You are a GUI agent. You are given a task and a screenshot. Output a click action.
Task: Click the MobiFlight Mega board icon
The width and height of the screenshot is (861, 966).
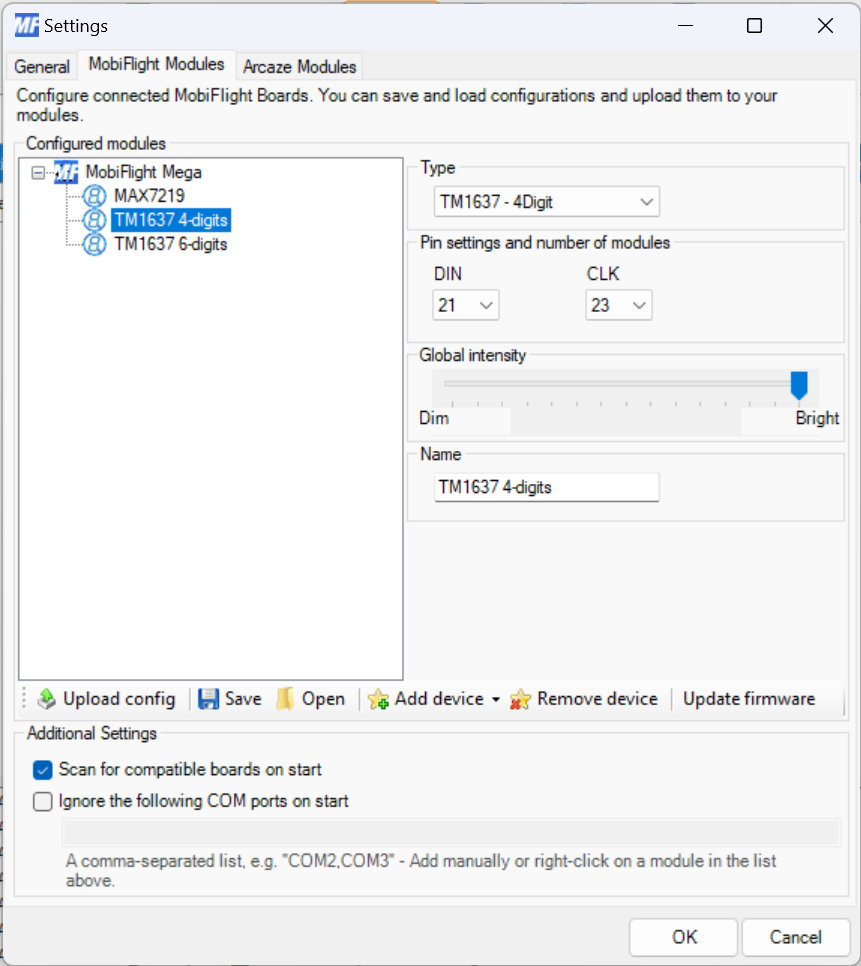coord(66,172)
